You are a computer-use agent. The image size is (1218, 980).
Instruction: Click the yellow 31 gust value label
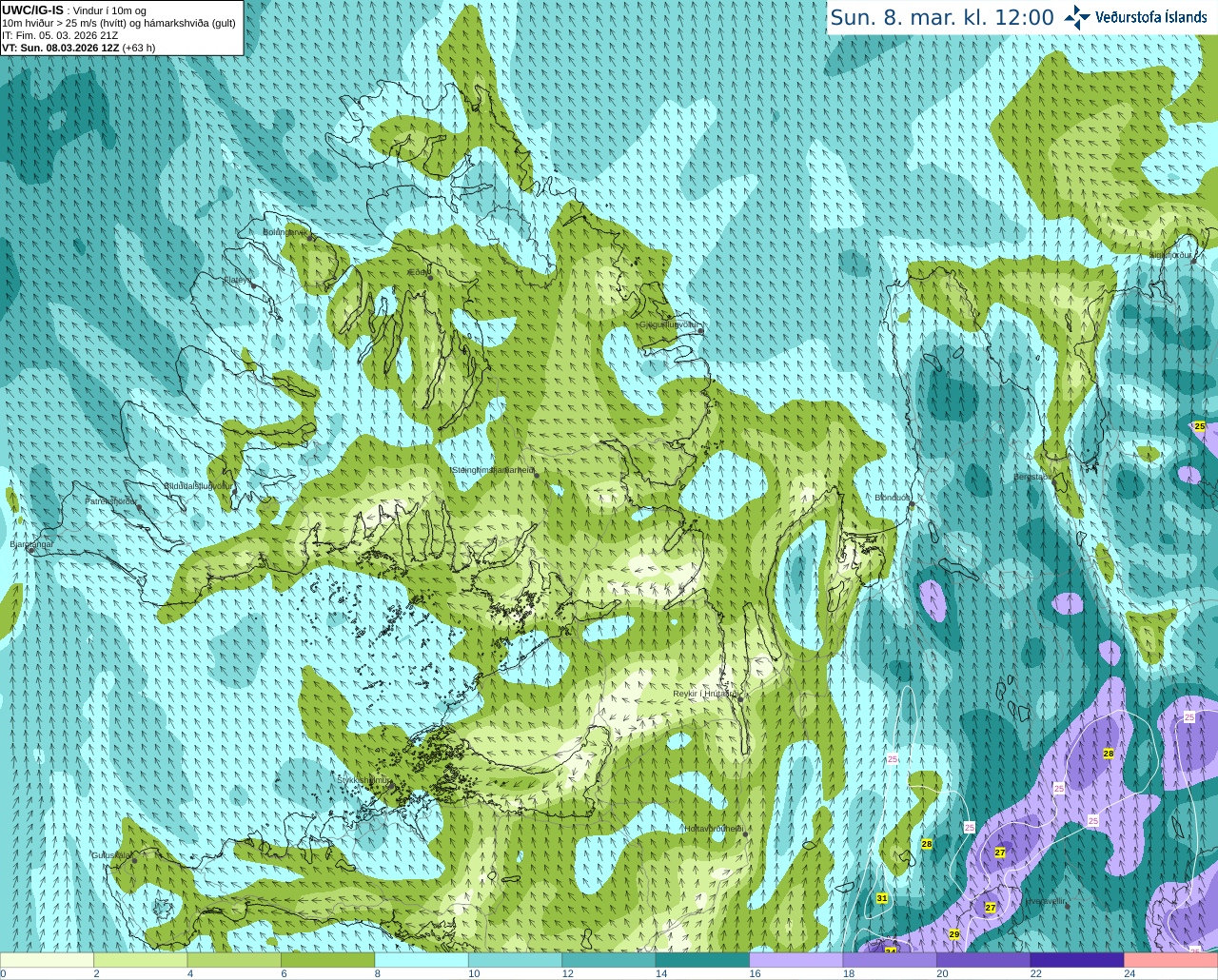[x=882, y=898]
